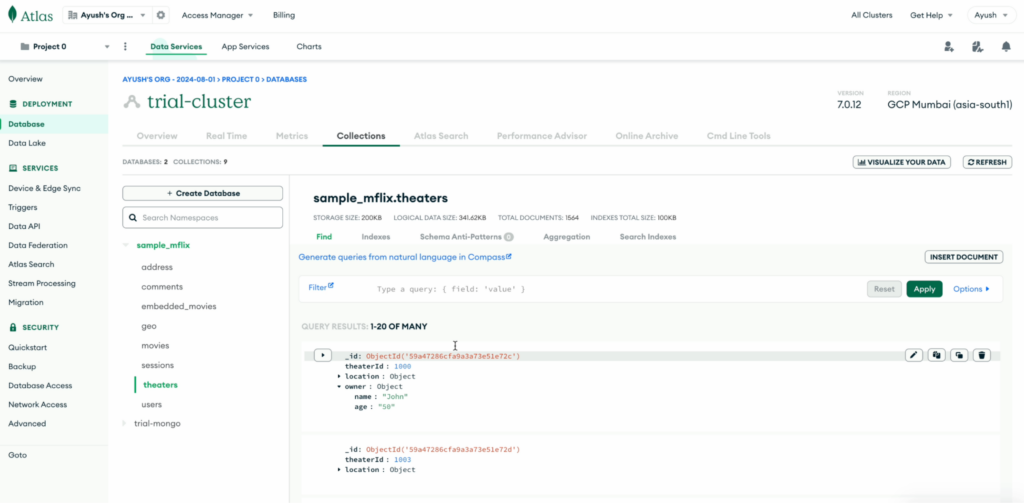
Task: Open the Ayush user menu
Action: pos(991,15)
